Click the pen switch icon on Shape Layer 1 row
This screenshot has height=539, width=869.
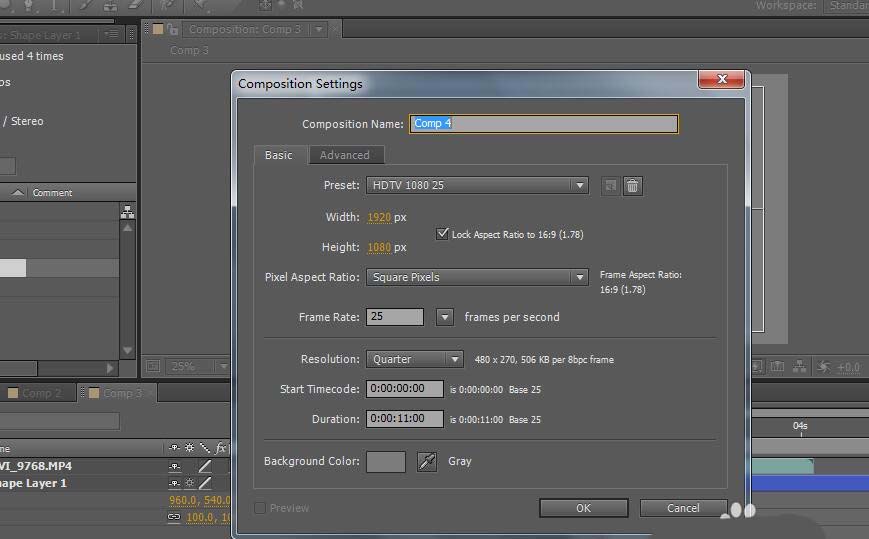click(205, 484)
